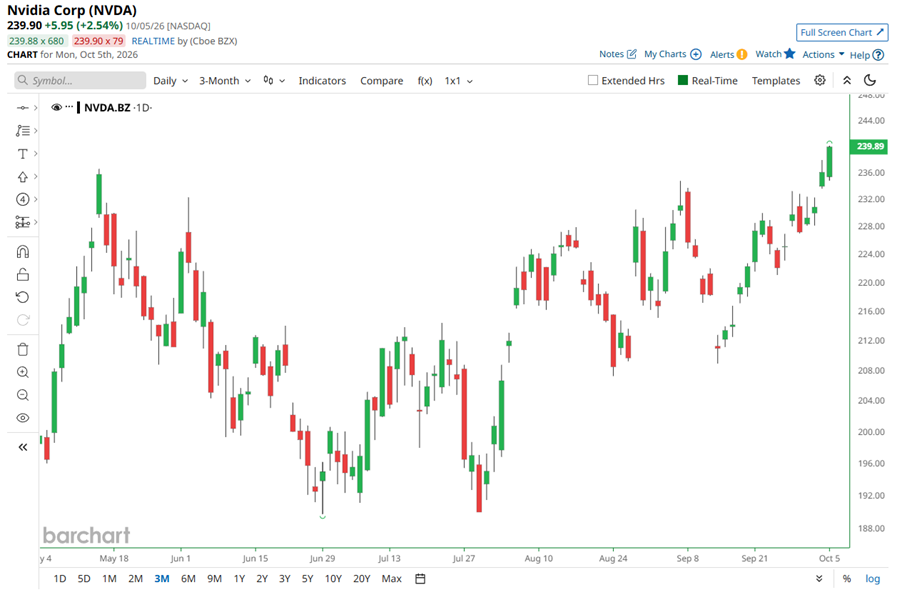This screenshot has width=897, height=590.
Task: Select the 10Y range tab
Action: coord(333,579)
